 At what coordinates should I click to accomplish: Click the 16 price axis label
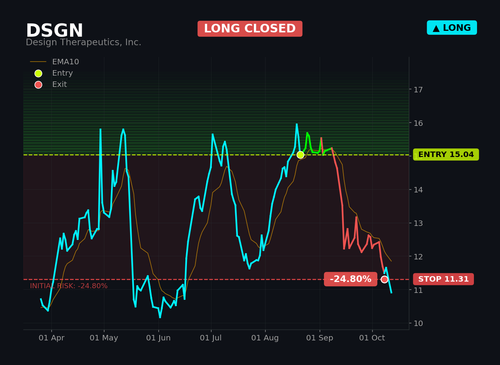[418, 123]
